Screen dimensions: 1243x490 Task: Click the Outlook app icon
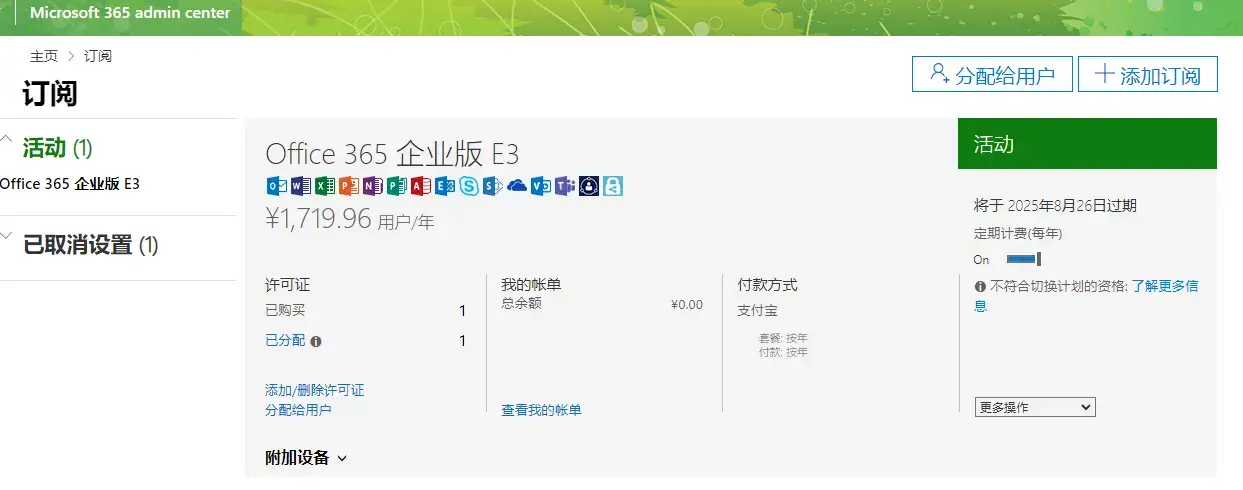pyautogui.click(x=276, y=186)
